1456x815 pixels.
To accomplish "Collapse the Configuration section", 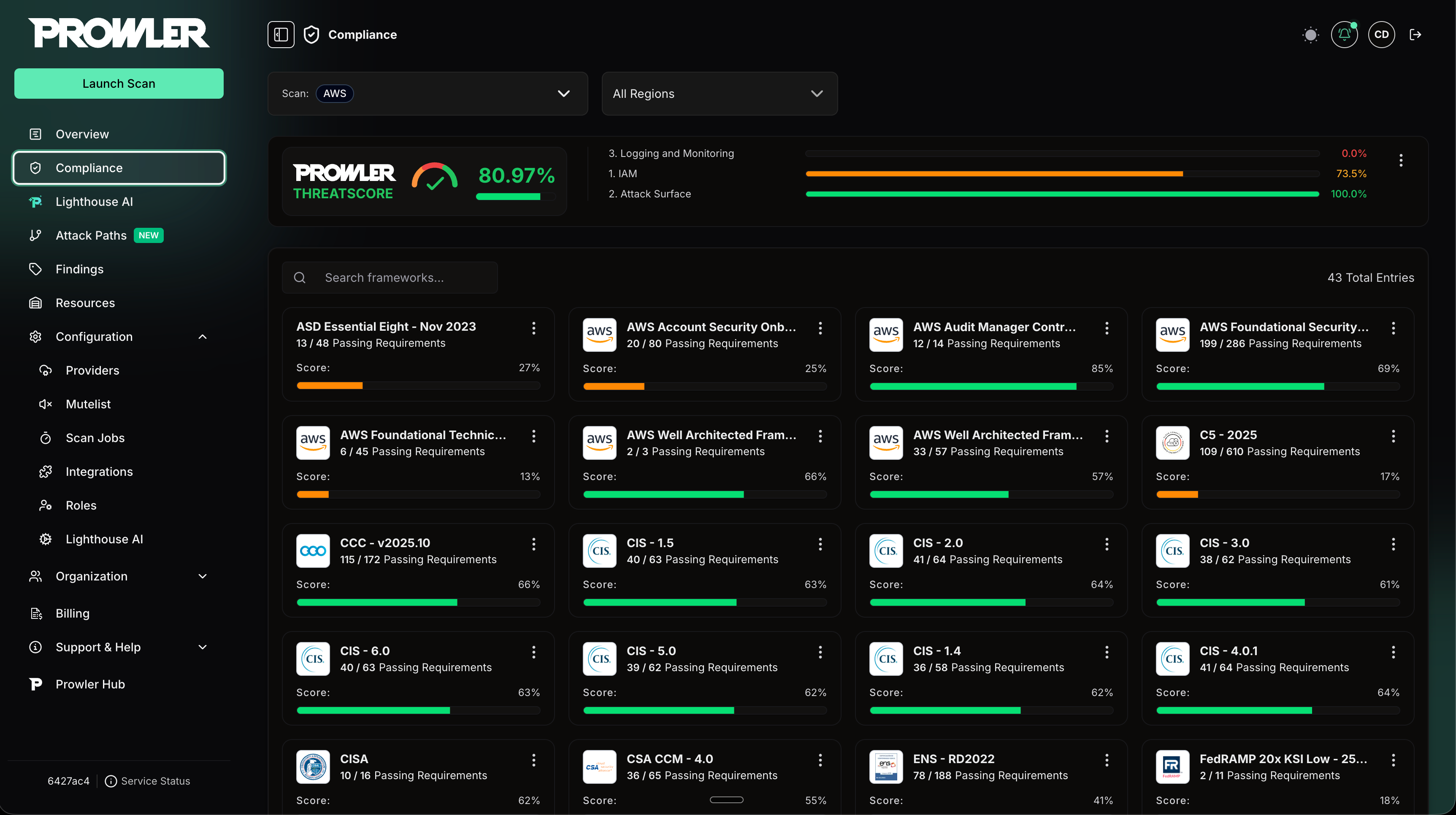I will point(119,337).
